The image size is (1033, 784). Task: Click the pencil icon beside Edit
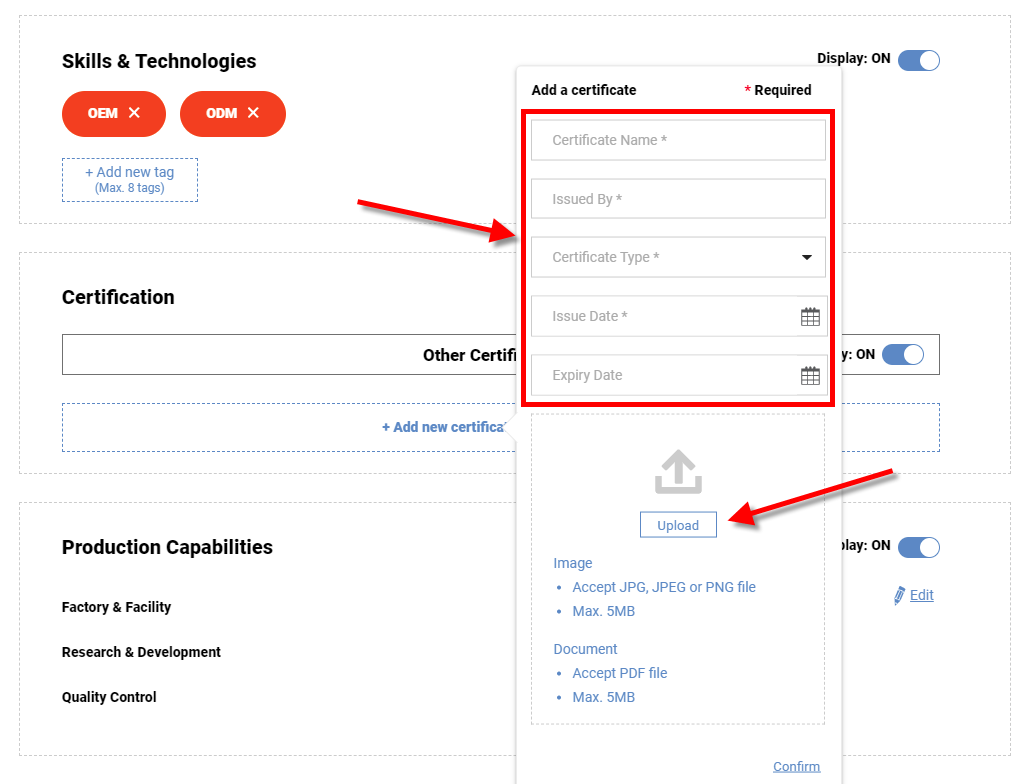pos(899,596)
